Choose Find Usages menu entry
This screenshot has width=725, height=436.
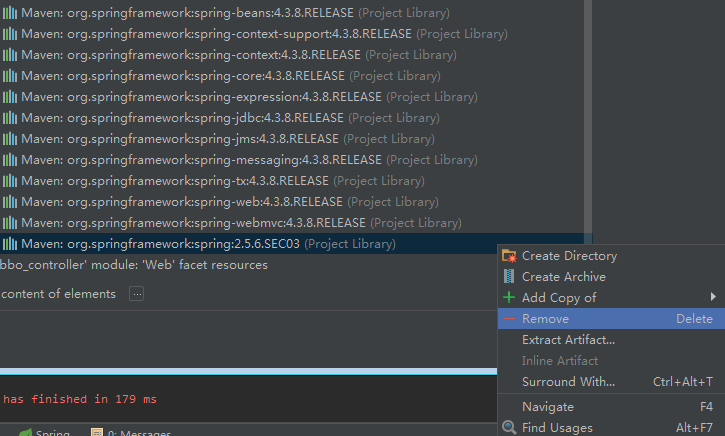click(x=611, y=428)
